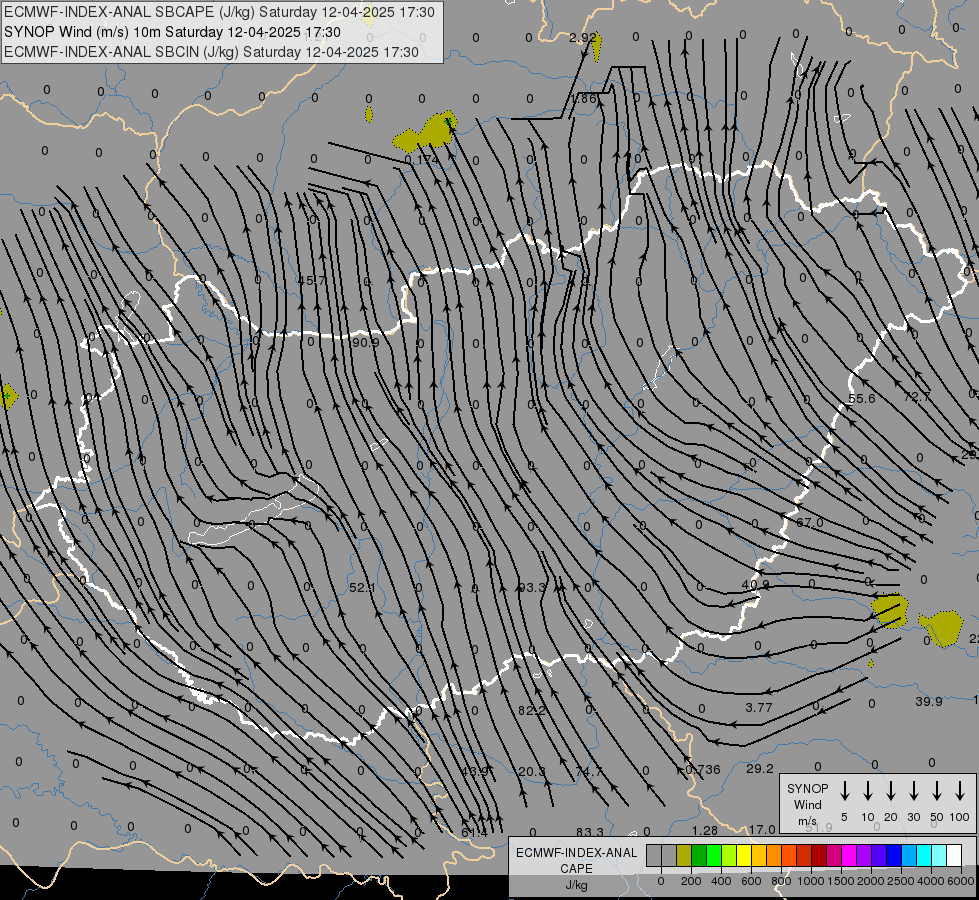
Task: Click the 83.3 value near bottom legend
Action: pos(590,832)
